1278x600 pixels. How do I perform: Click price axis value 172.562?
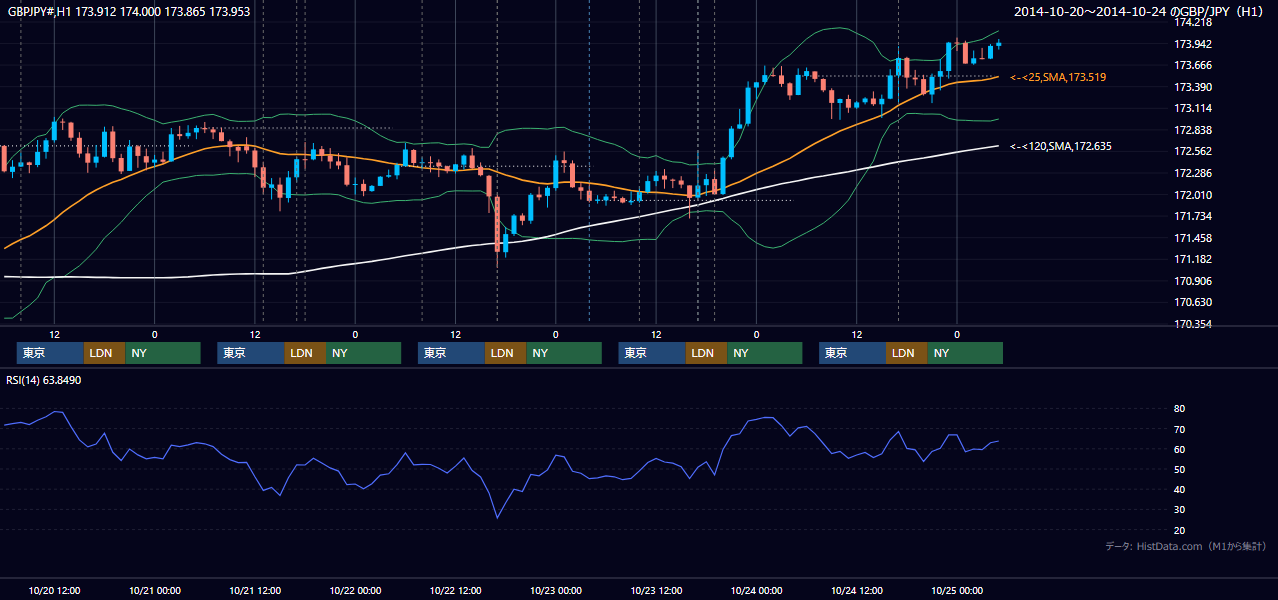coord(1192,151)
